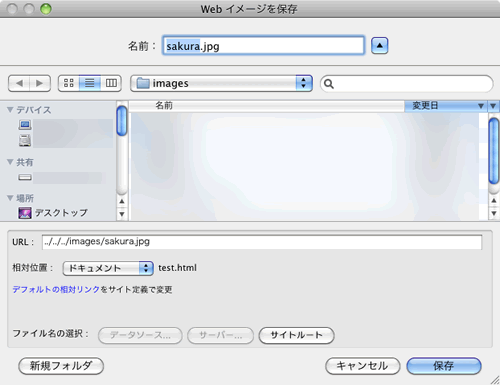500x385 pixels.
Task: Open the 相対位置 ドキュメント dropdown
Action: (x=108, y=268)
